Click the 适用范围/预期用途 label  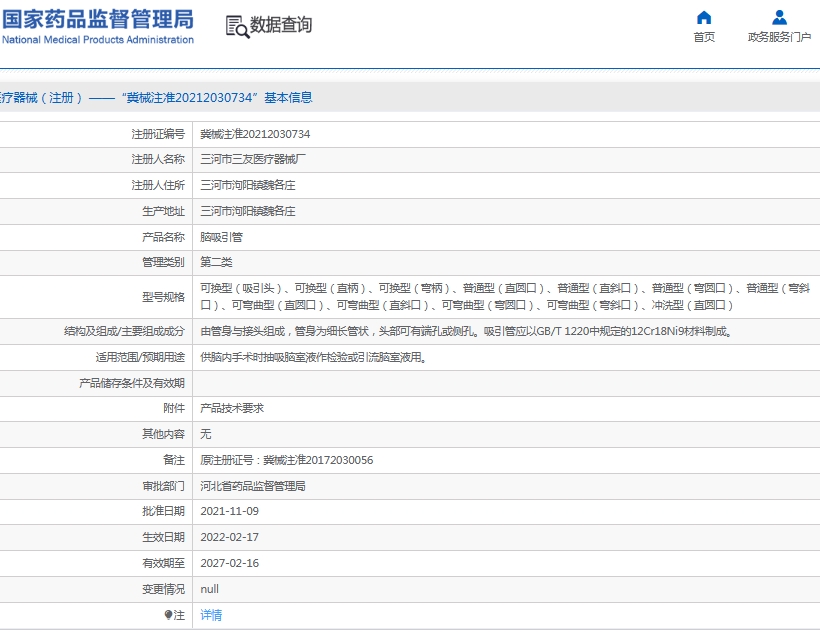[x=140, y=358]
